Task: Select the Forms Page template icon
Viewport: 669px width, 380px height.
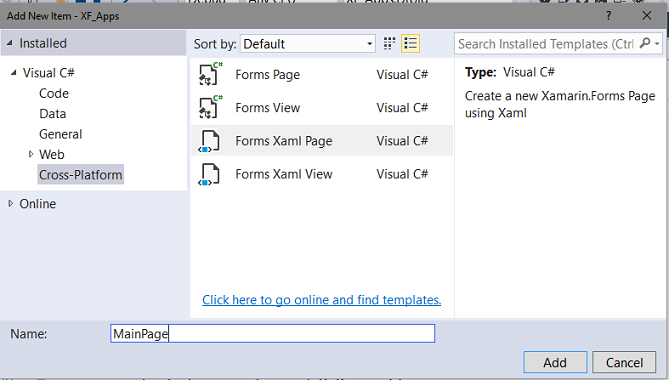Action: [x=210, y=74]
